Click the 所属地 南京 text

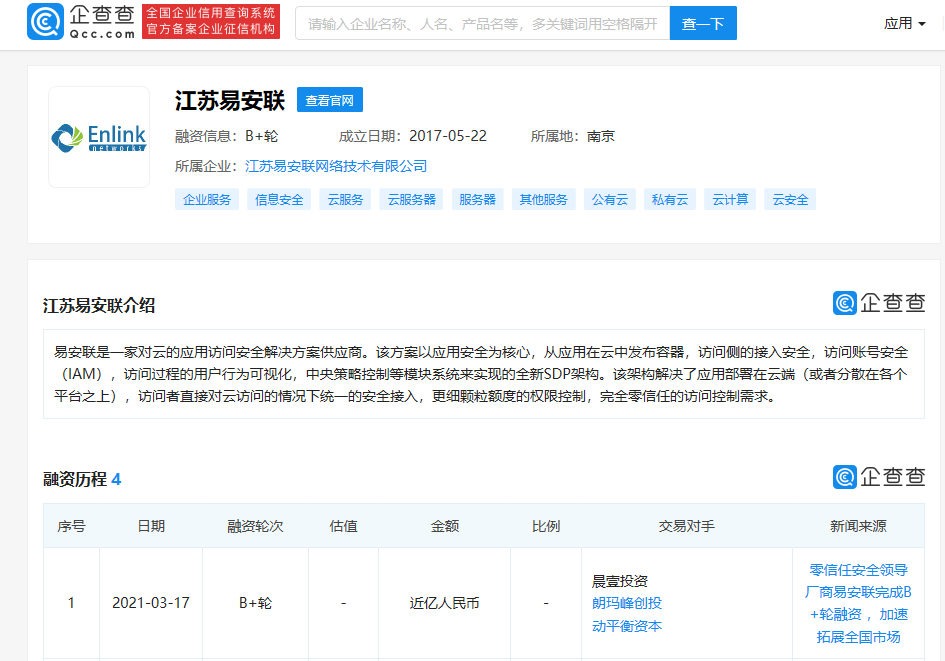pyautogui.click(x=573, y=136)
